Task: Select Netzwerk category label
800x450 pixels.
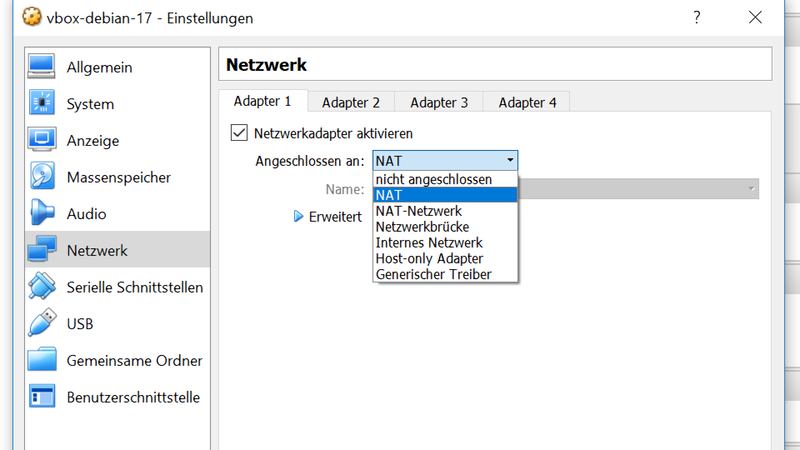Action: [x=97, y=251]
